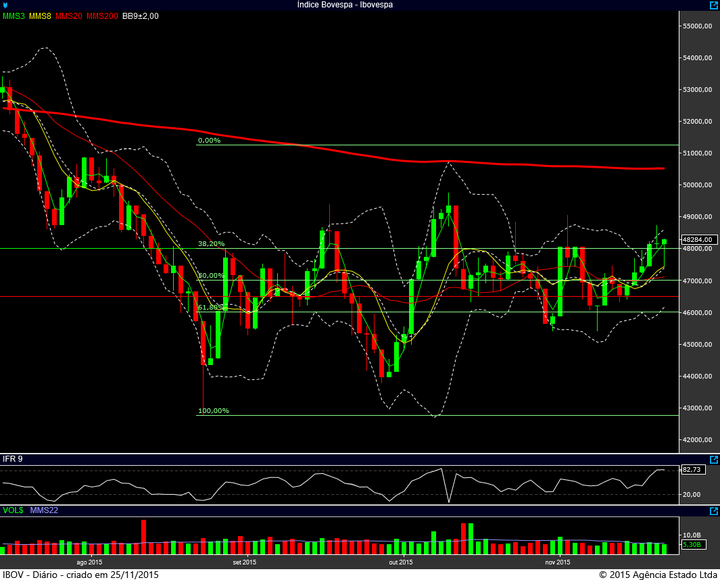
Task: Click the 10,0B volume axis label
Action: click(x=692, y=535)
